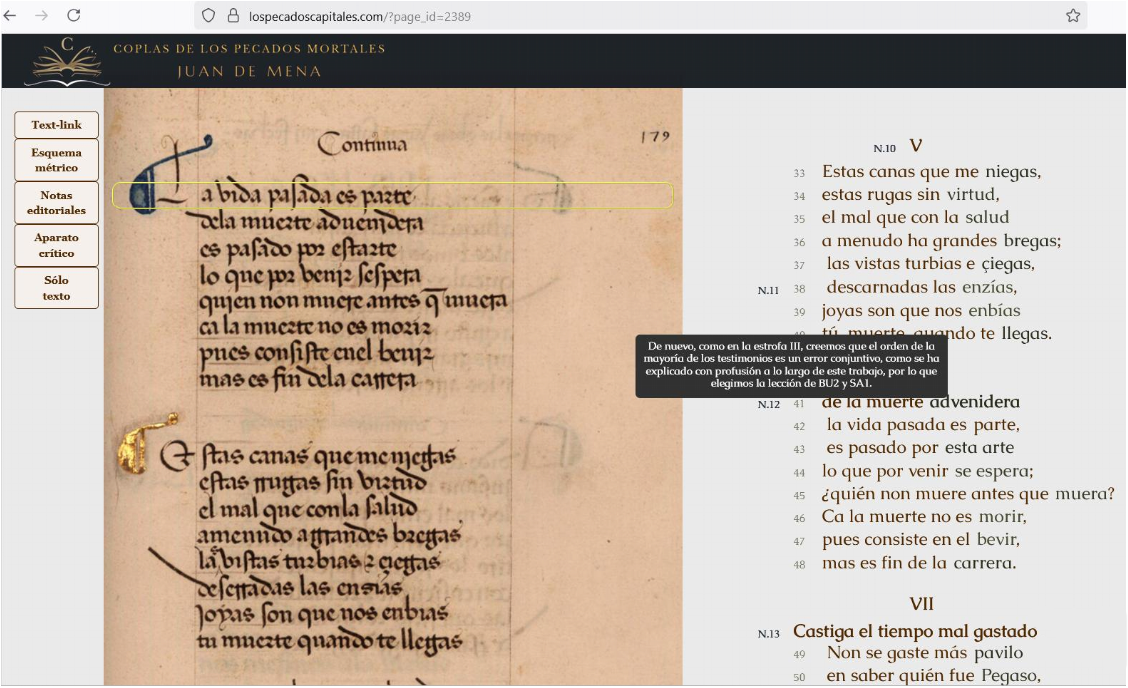This screenshot has width=1128, height=688.
Task: Click the padlock site security icon
Action: pyautogui.click(x=232, y=15)
